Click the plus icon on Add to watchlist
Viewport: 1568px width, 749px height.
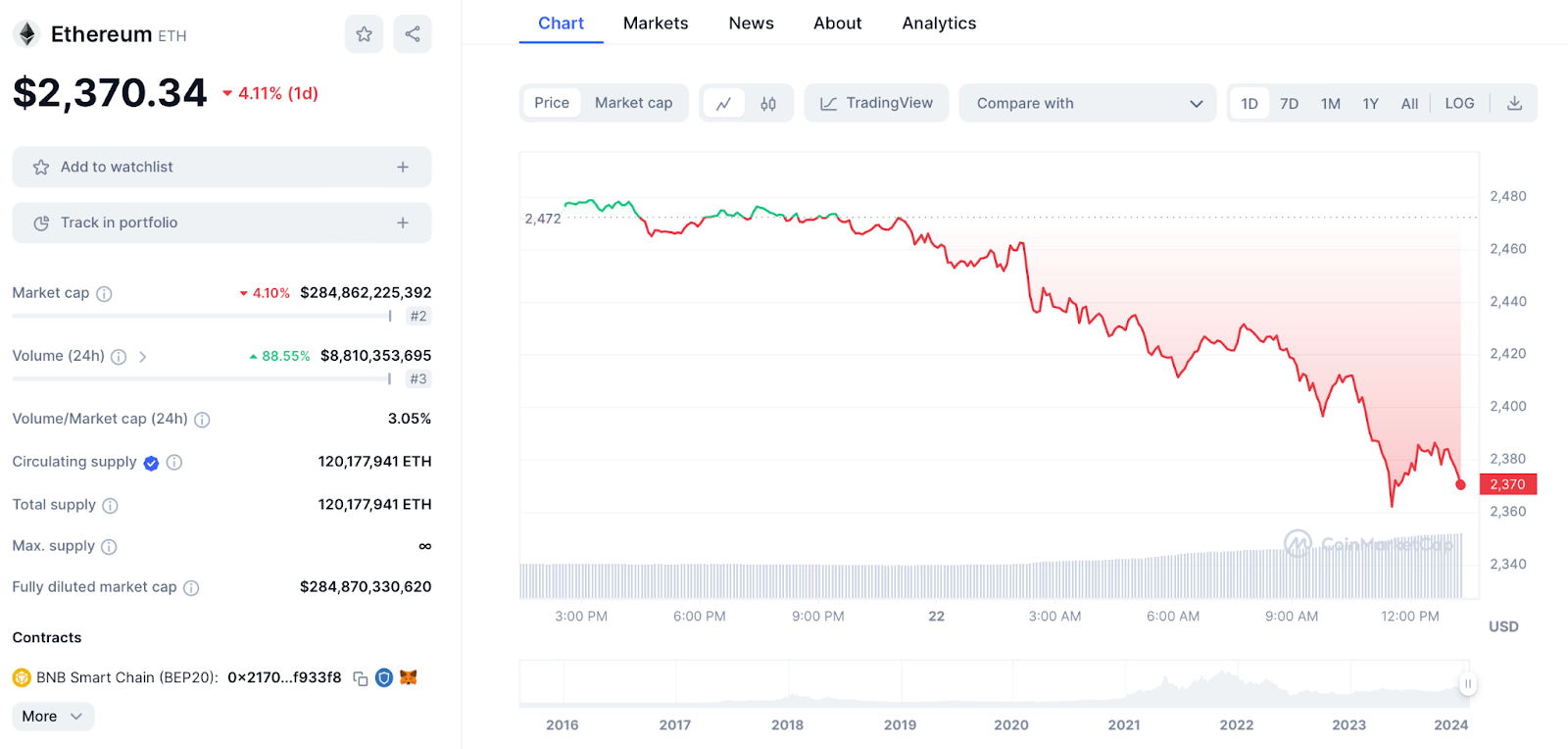(x=403, y=167)
